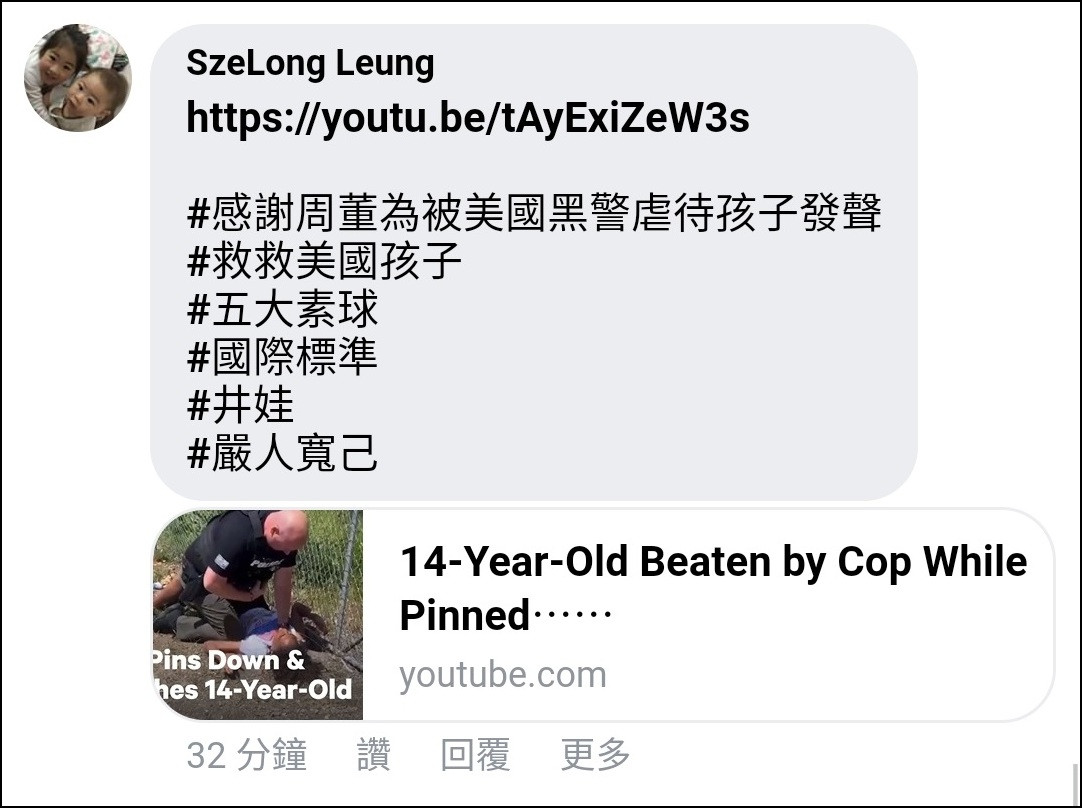This screenshot has width=1082, height=808.
Task: Select the #井娃 hashtag
Action: [240, 405]
